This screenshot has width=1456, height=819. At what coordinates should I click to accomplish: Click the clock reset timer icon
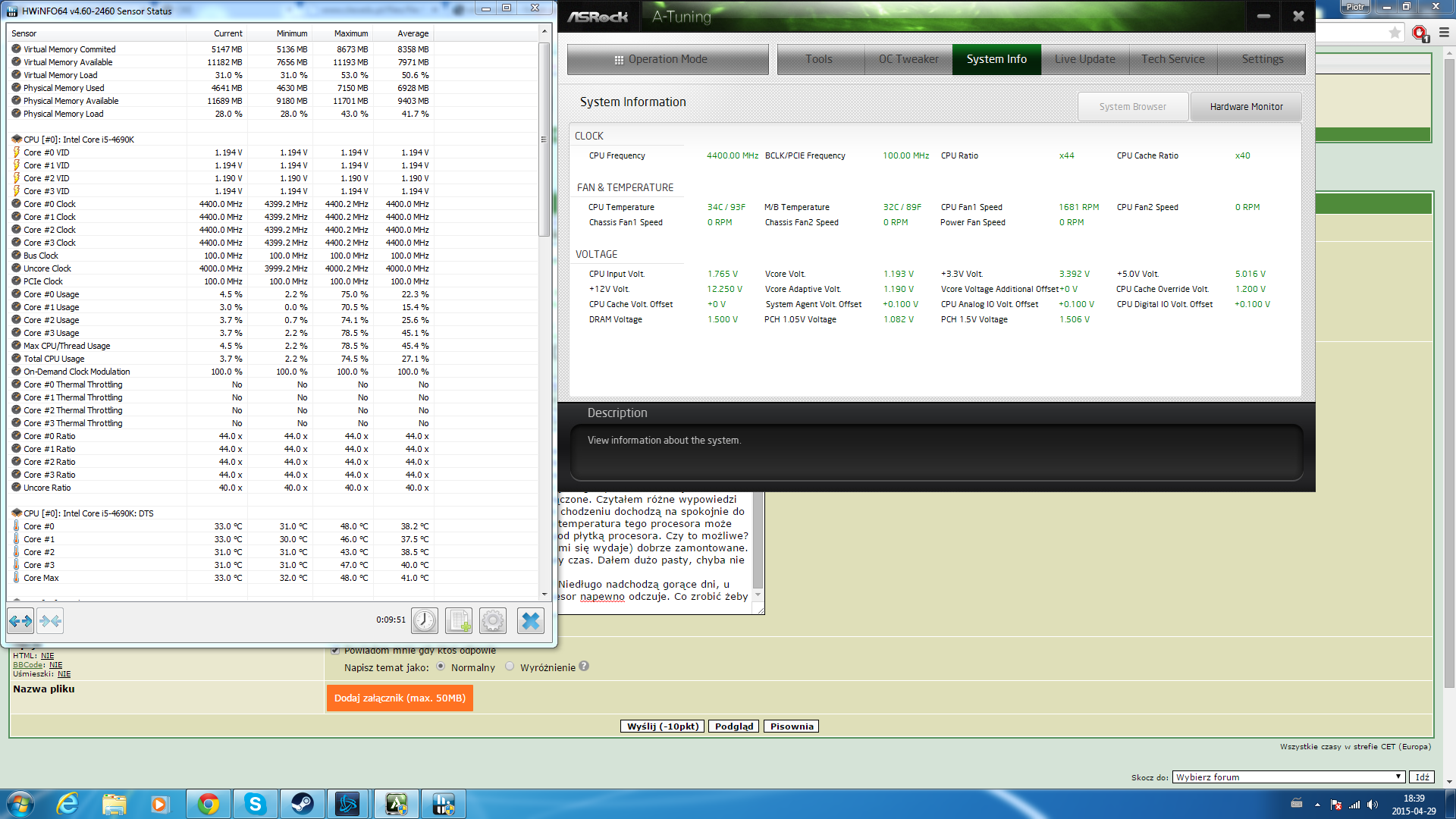tap(425, 621)
